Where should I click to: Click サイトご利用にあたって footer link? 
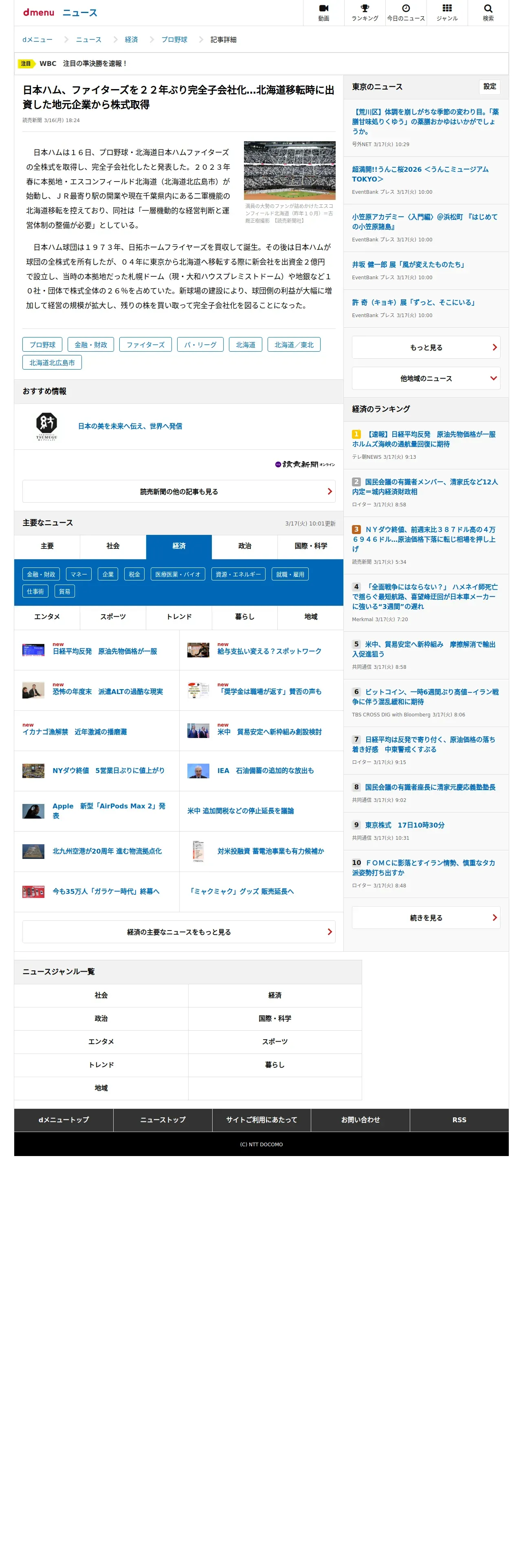261,1120
